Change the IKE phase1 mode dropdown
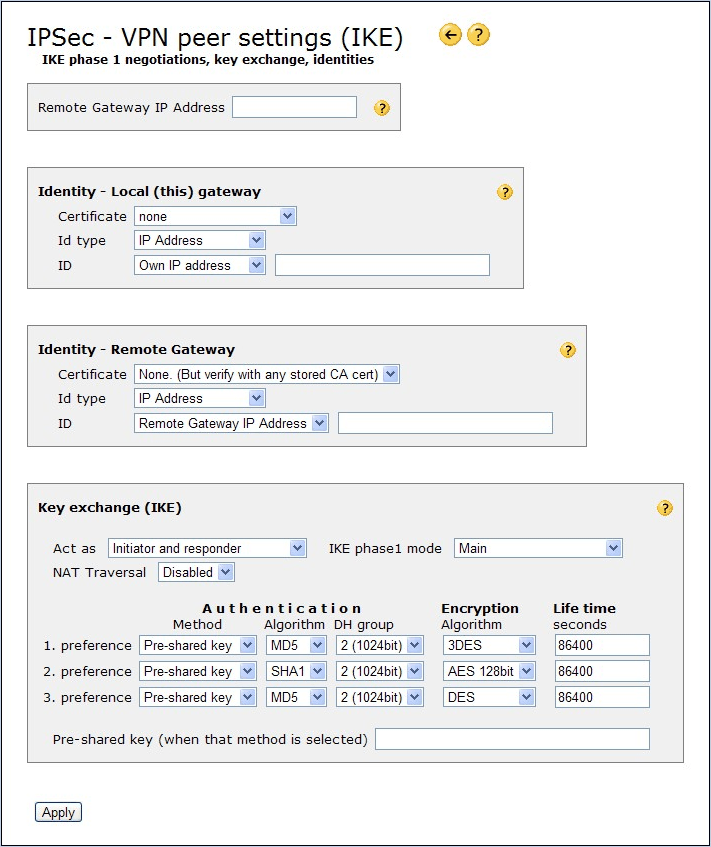711x847 pixels. pyautogui.click(x=538, y=548)
